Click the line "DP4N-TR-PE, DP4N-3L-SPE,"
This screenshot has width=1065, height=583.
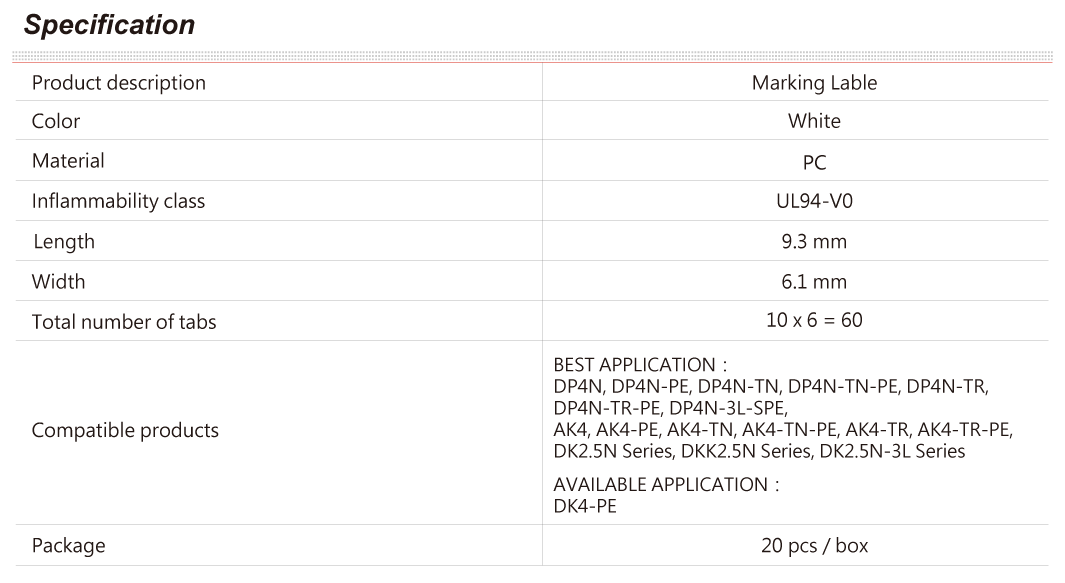[x=671, y=408]
